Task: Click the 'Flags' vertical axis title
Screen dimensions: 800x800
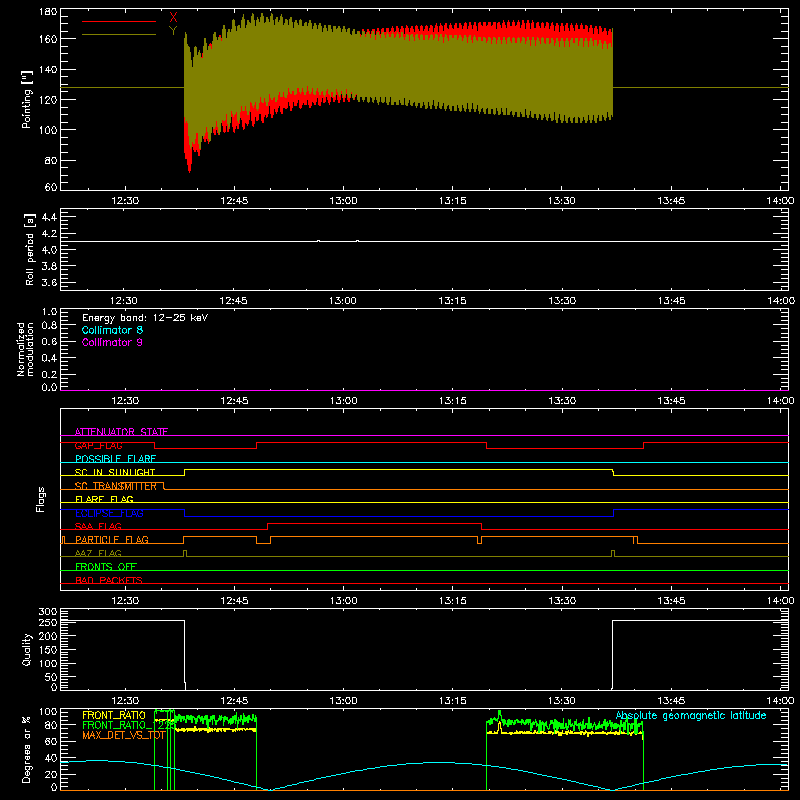Action: [x=41, y=499]
